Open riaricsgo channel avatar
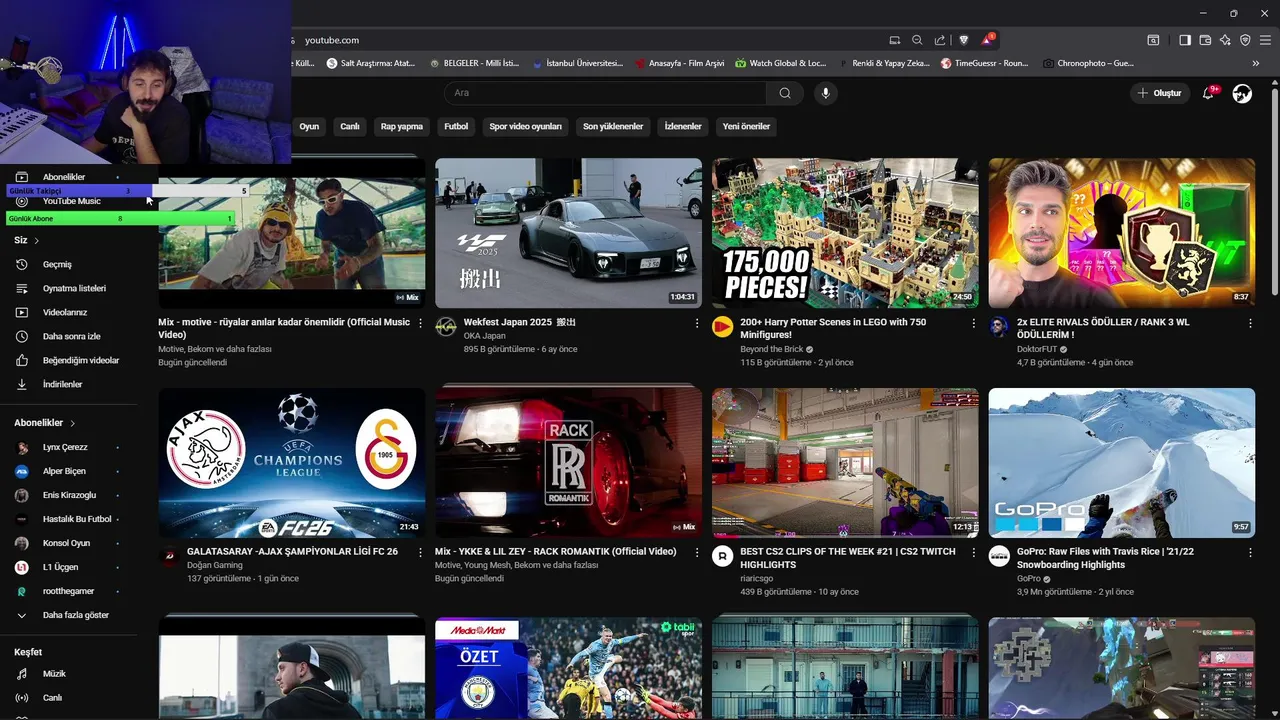Image resolution: width=1280 pixels, height=720 pixels. (x=722, y=556)
